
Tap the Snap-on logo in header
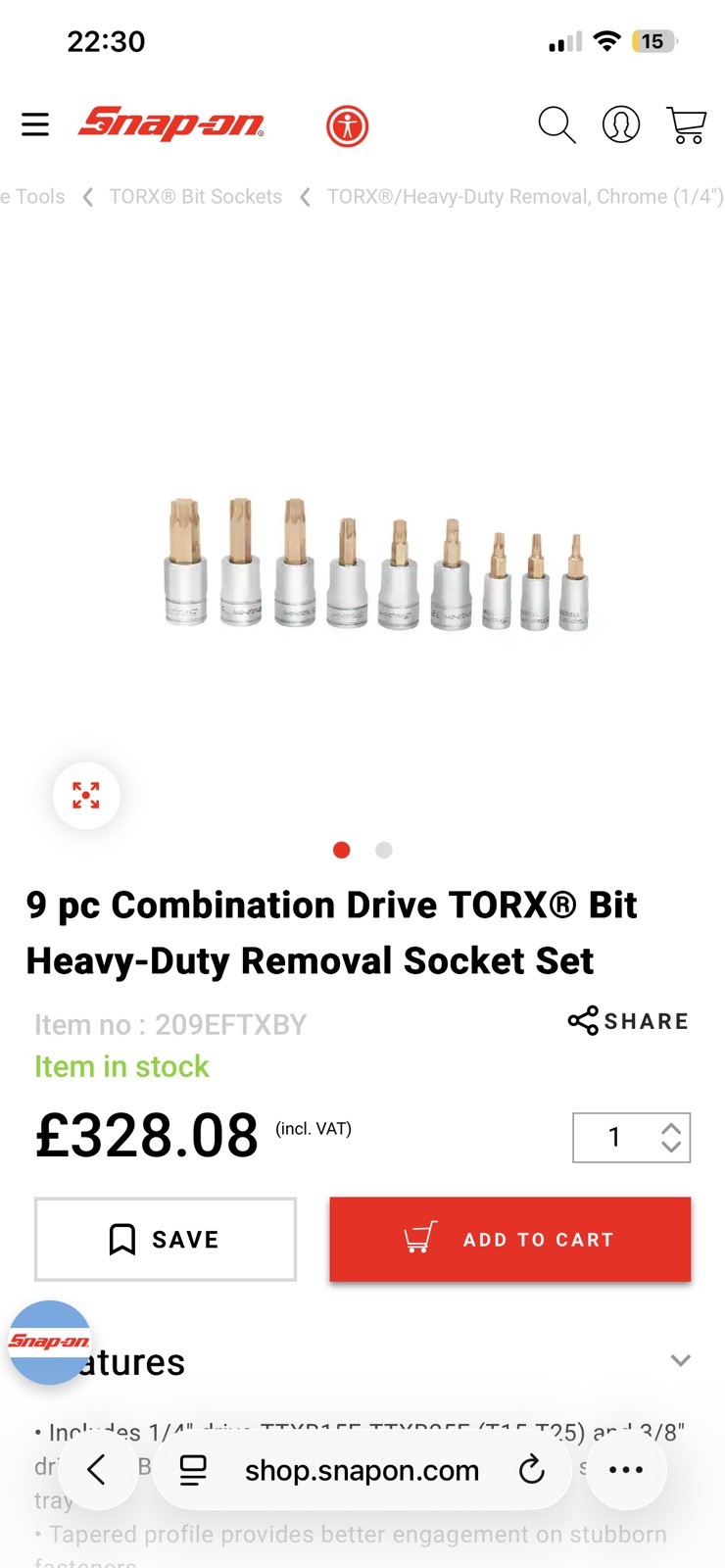[171, 123]
